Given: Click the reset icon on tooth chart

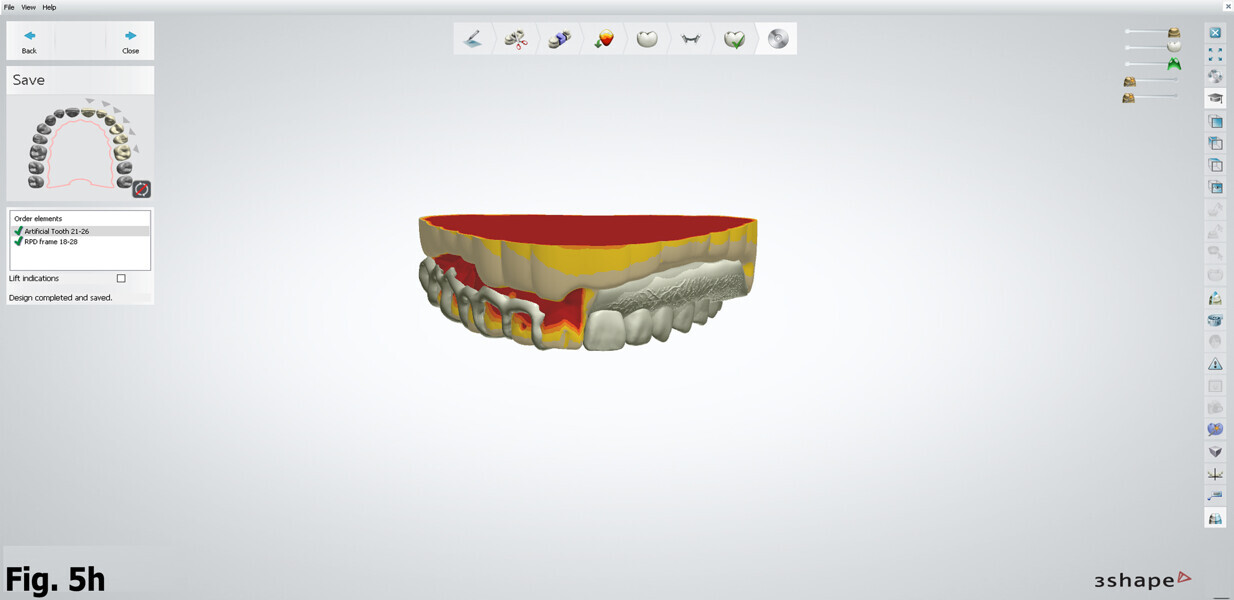Looking at the screenshot, I should click(141, 188).
